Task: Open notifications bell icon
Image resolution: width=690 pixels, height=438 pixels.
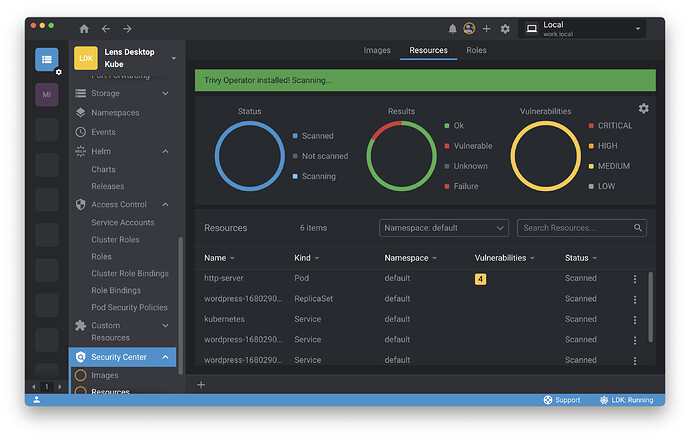Action: tap(453, 29)
